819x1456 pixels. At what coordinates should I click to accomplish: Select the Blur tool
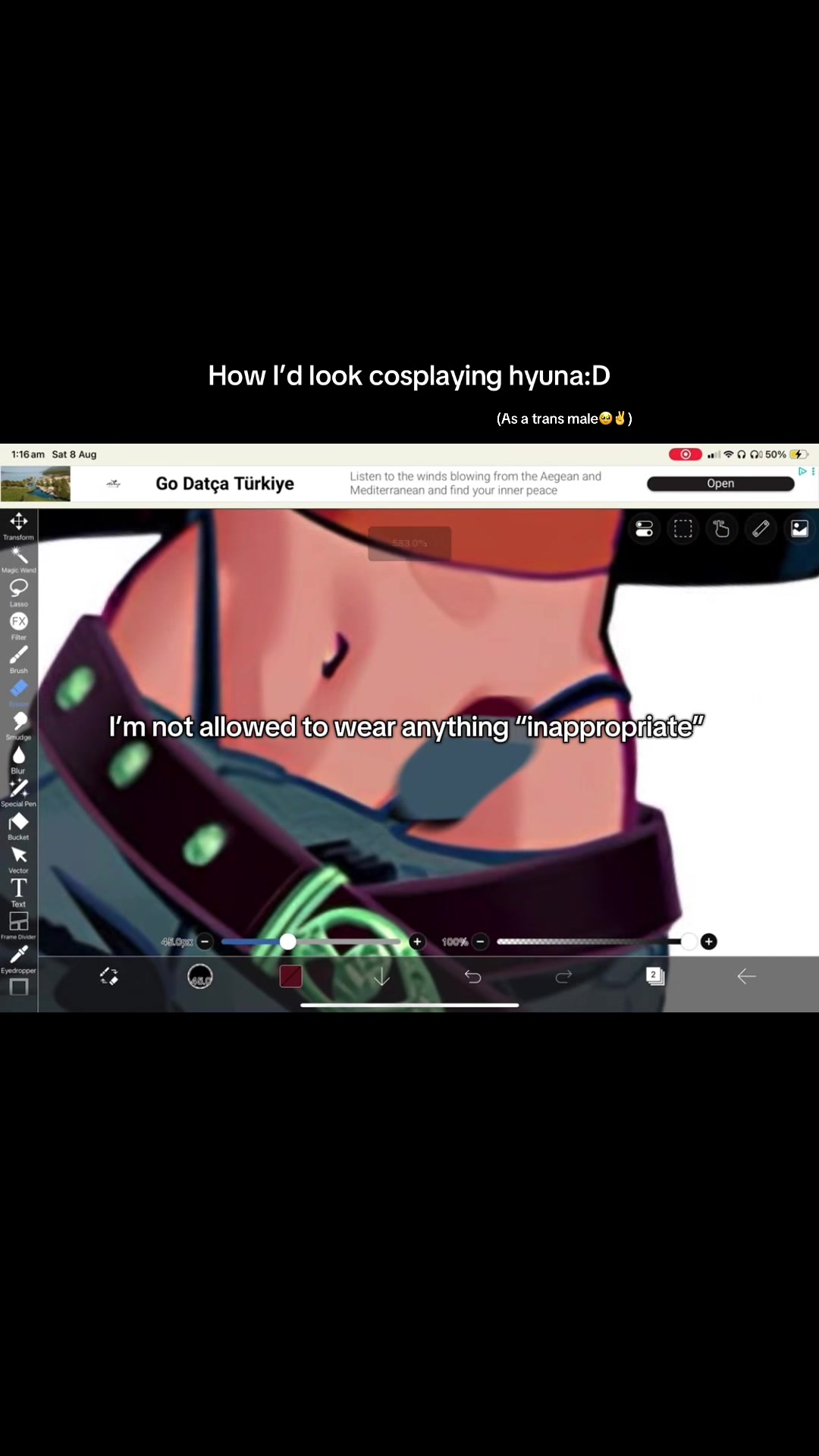[19, 759]
